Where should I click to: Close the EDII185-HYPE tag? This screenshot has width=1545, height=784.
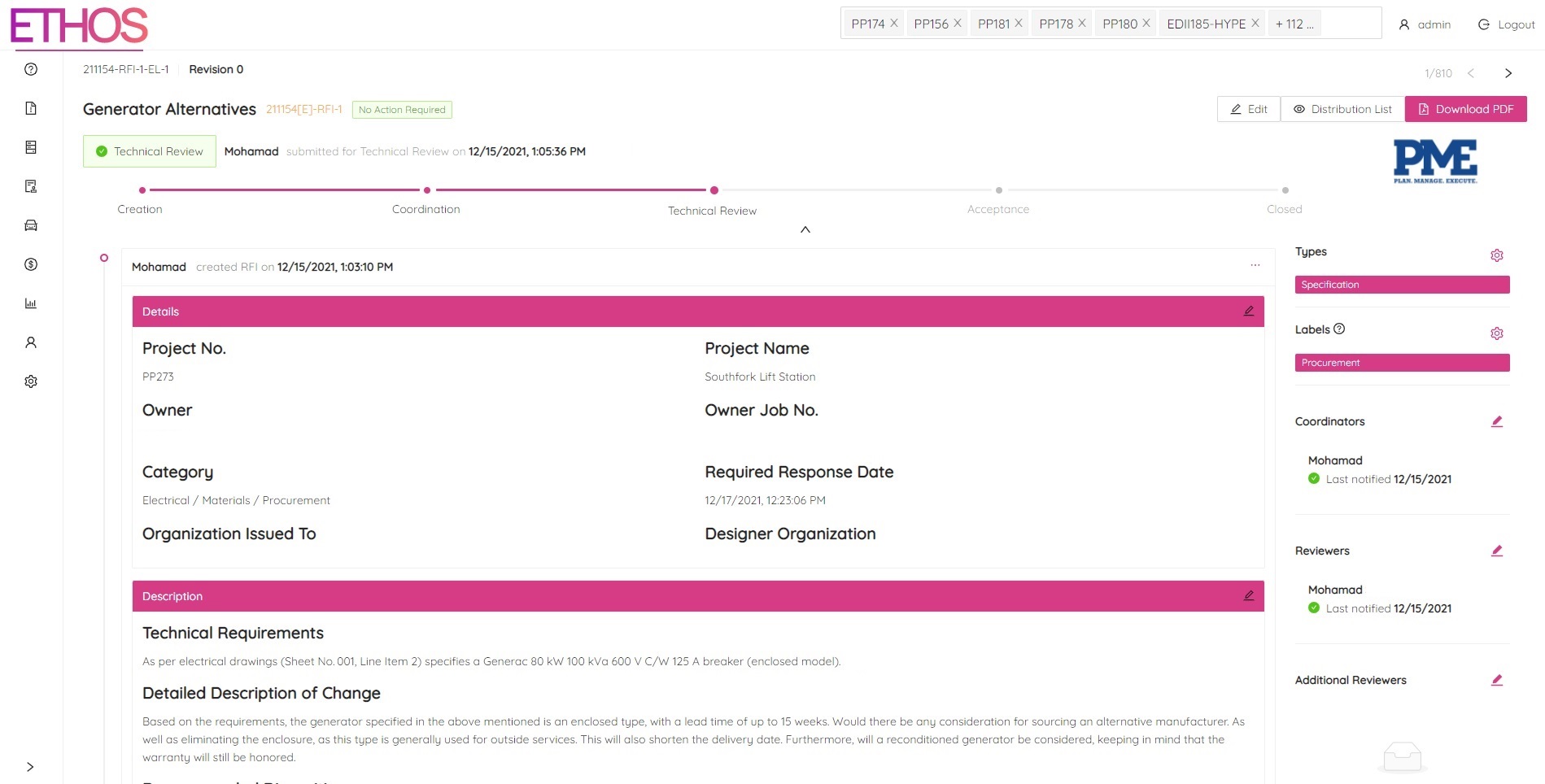1255,24
